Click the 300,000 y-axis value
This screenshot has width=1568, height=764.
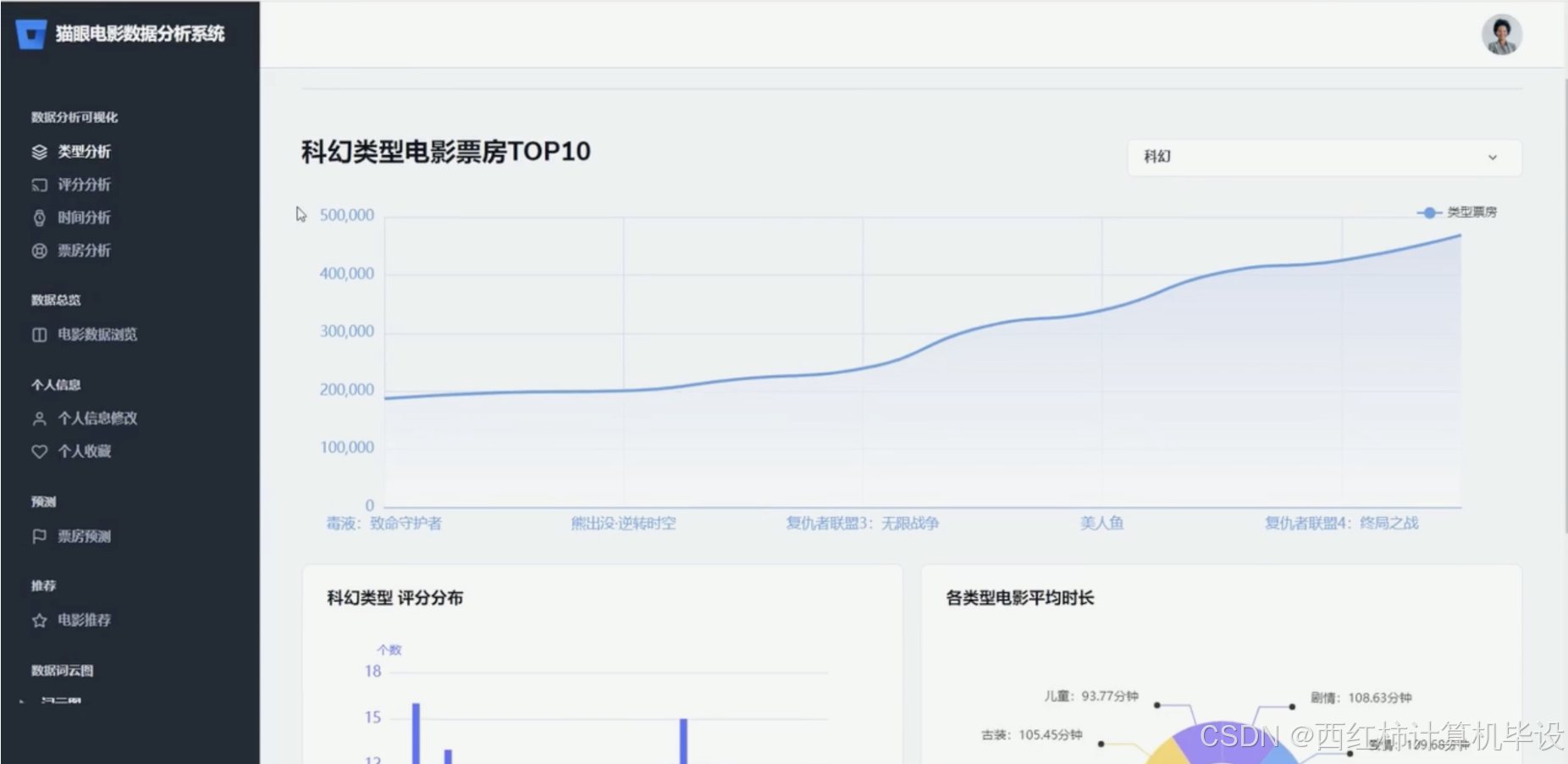[346, 331]
